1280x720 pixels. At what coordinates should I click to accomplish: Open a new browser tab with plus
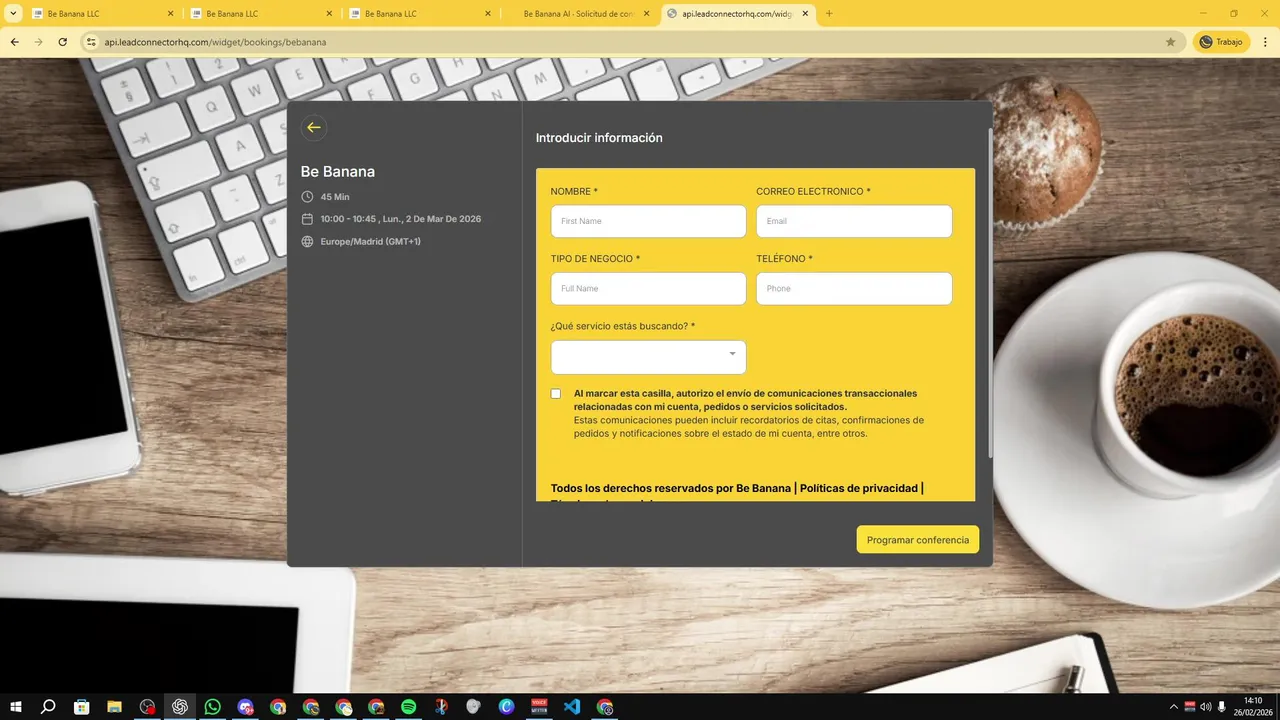point(829,14)
